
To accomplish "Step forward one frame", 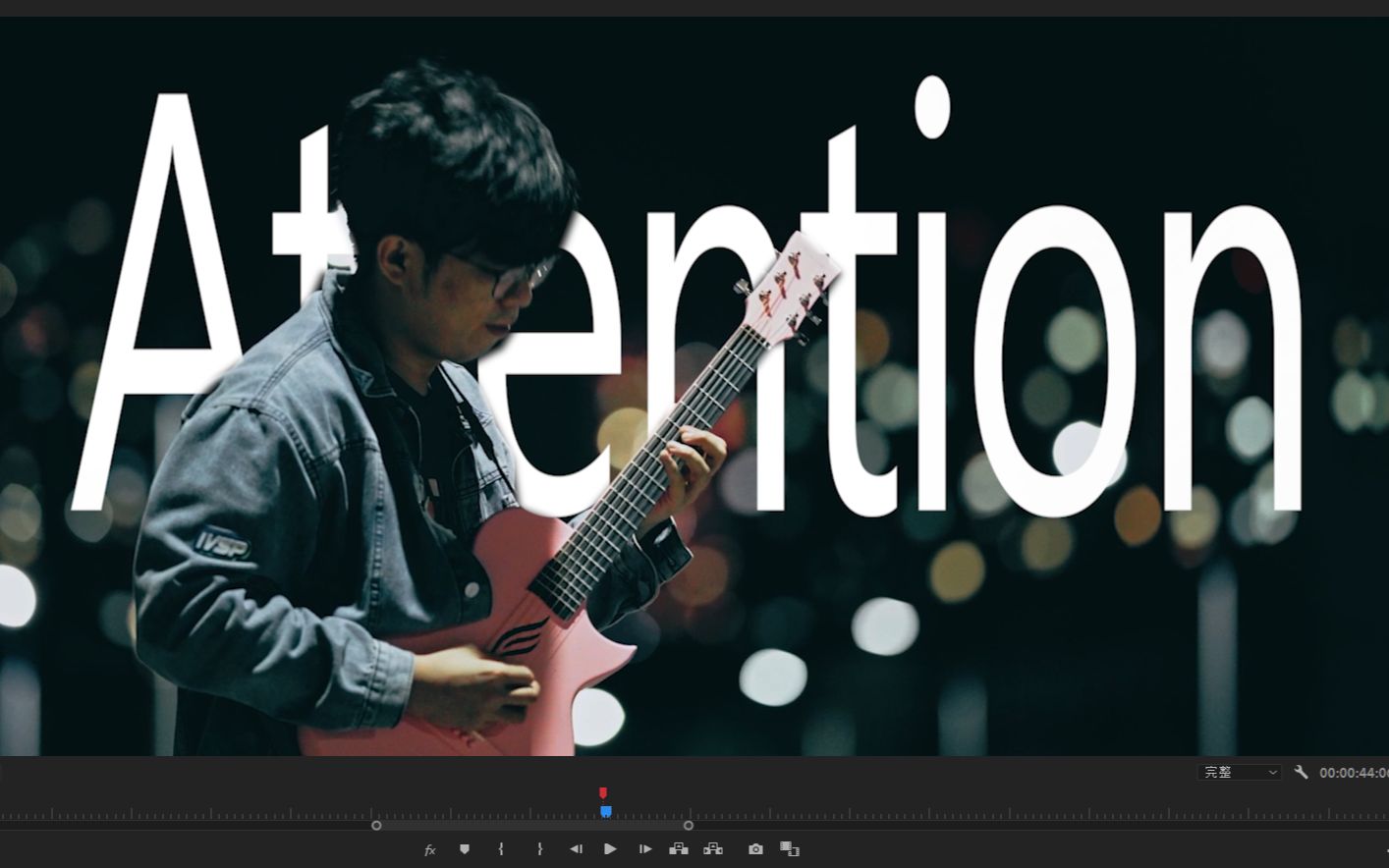I will (x=645, y=849).
